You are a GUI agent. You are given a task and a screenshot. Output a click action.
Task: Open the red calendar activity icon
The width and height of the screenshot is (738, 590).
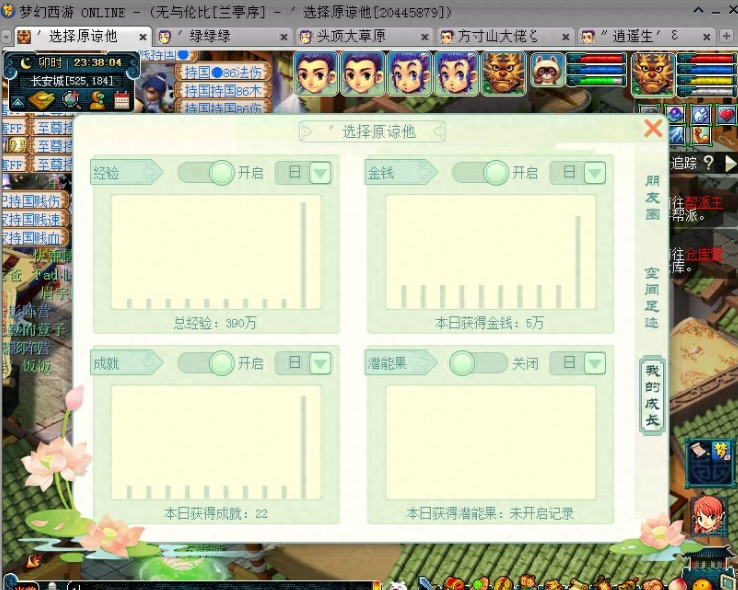pos(122,100)
